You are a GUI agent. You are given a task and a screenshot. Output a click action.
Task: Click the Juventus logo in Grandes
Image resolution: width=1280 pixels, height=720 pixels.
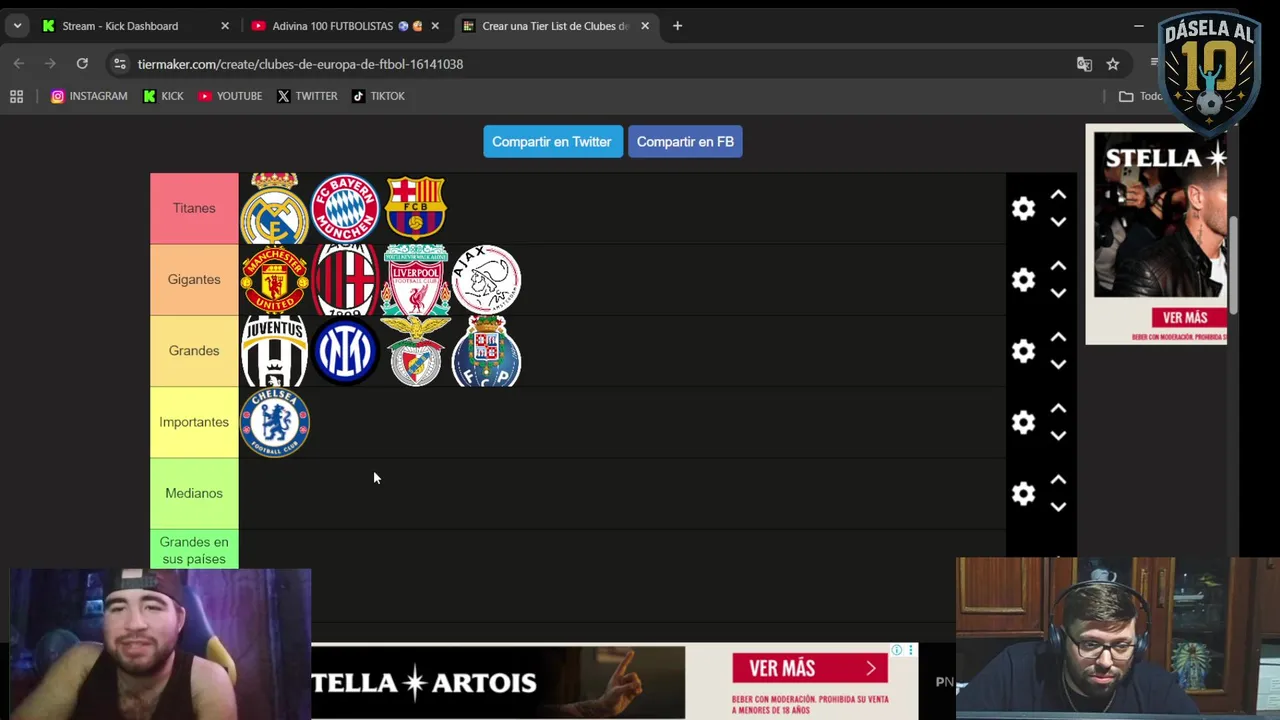click(x=275, y=351)
